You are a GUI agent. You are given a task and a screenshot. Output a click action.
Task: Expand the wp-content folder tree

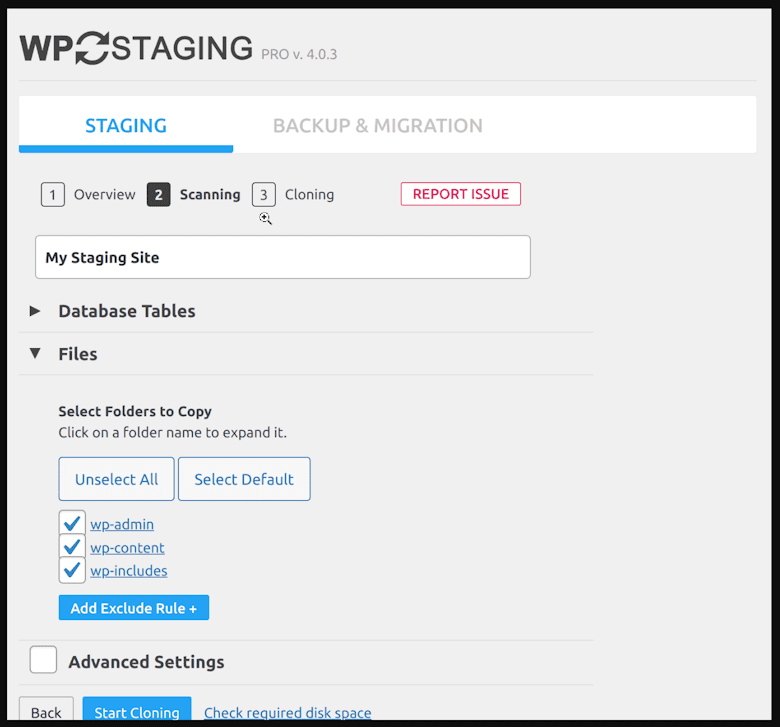coord(127,547)
